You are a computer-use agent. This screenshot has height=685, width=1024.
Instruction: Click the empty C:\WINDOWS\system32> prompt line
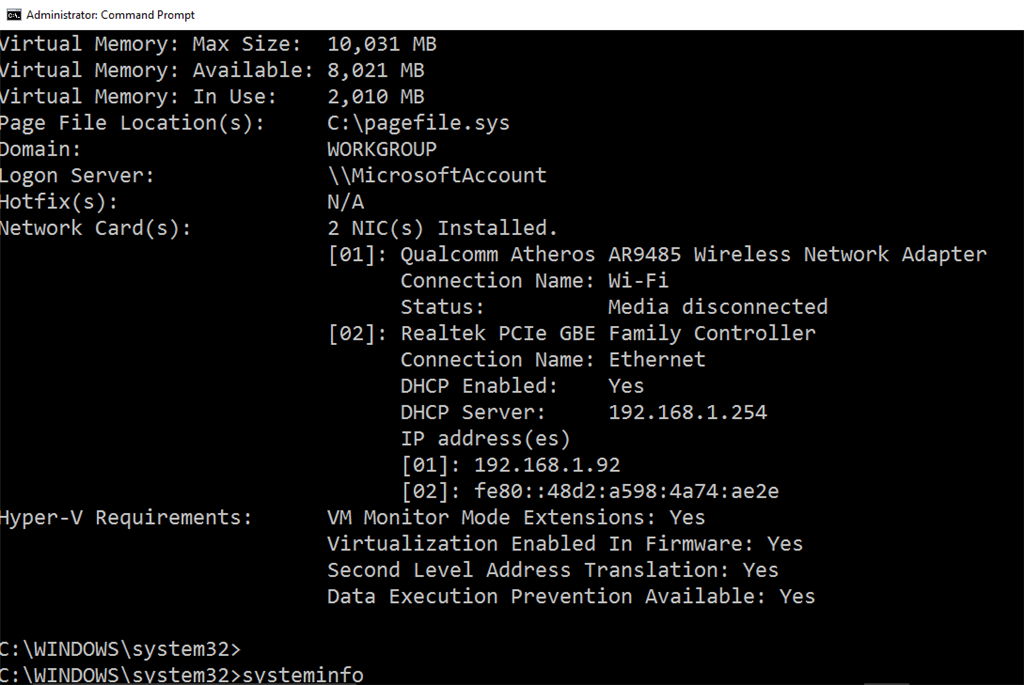click(x=120, y=649)
